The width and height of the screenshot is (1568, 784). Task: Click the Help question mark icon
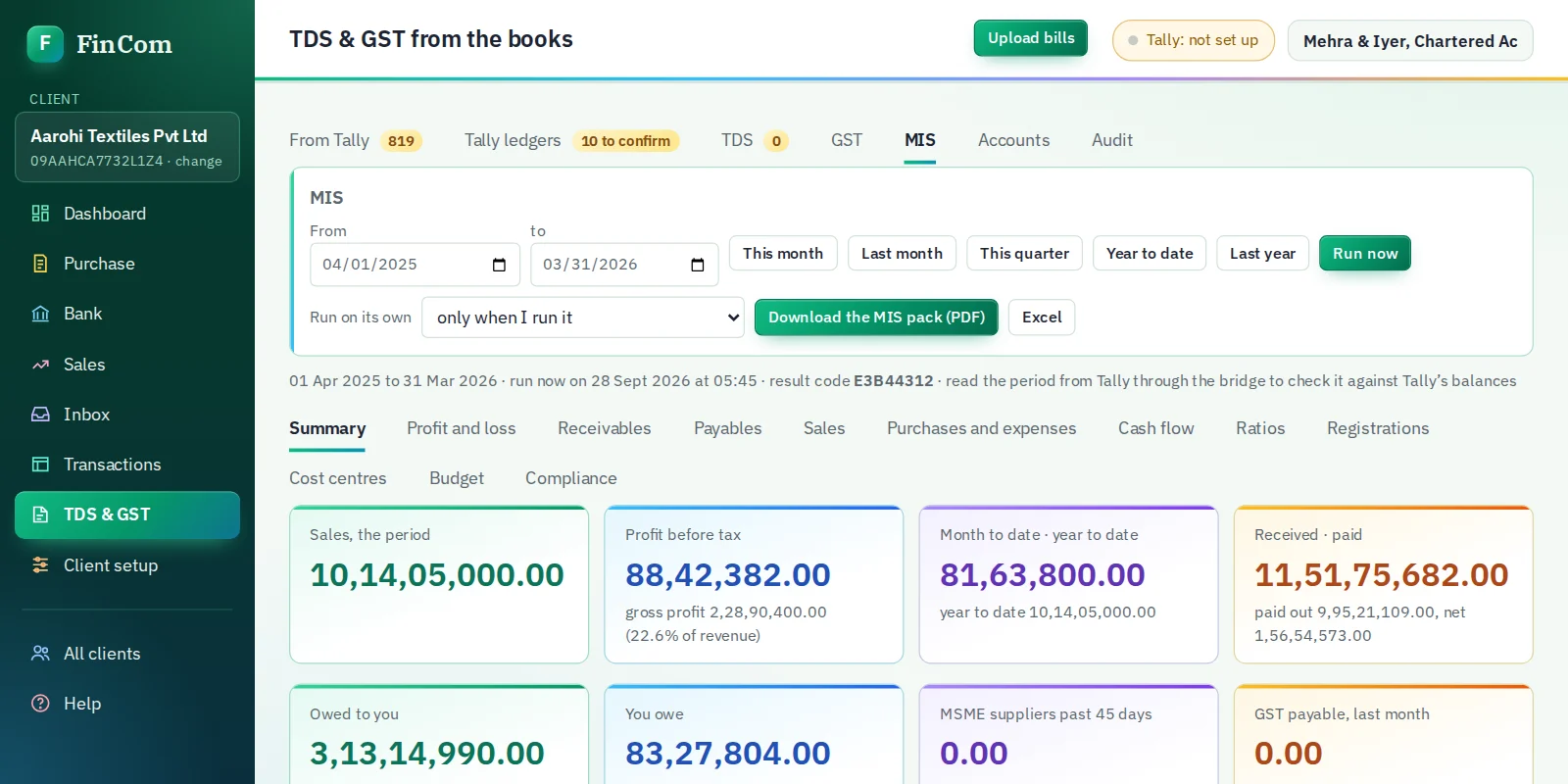[40, 704]
